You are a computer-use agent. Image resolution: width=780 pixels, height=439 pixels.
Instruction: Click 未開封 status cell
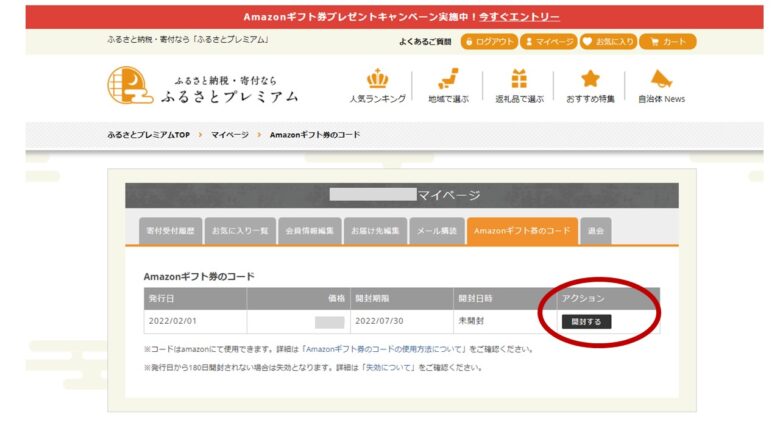click(505, 321)
